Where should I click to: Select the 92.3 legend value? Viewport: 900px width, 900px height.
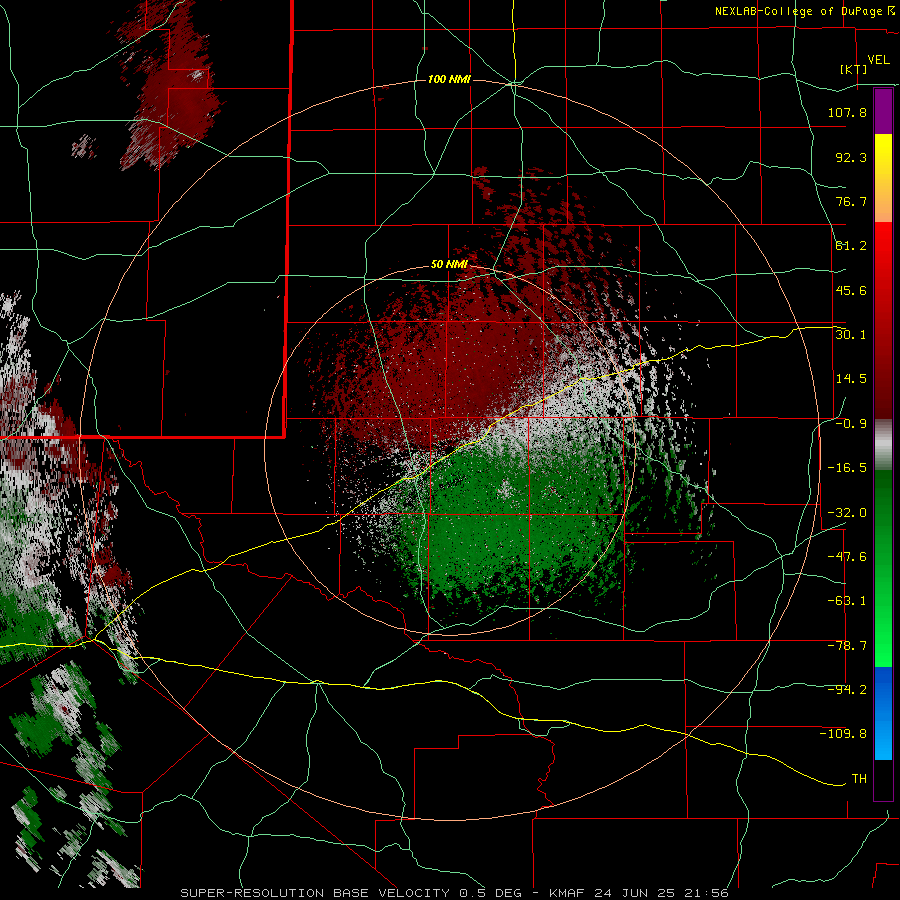coord(851,157)
